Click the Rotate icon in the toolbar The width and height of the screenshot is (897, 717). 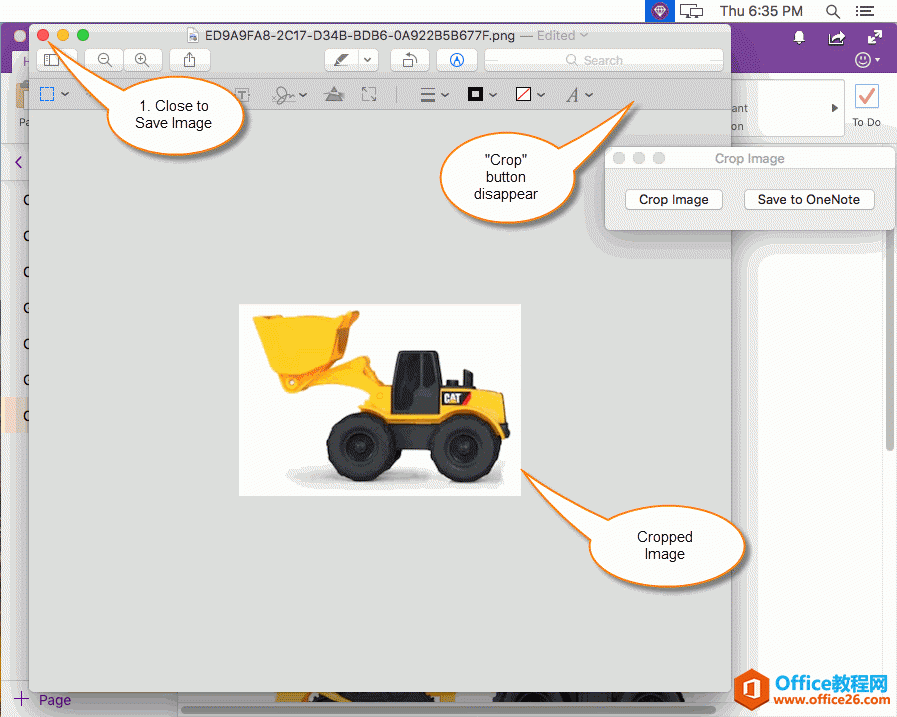[x=409, y=60]
